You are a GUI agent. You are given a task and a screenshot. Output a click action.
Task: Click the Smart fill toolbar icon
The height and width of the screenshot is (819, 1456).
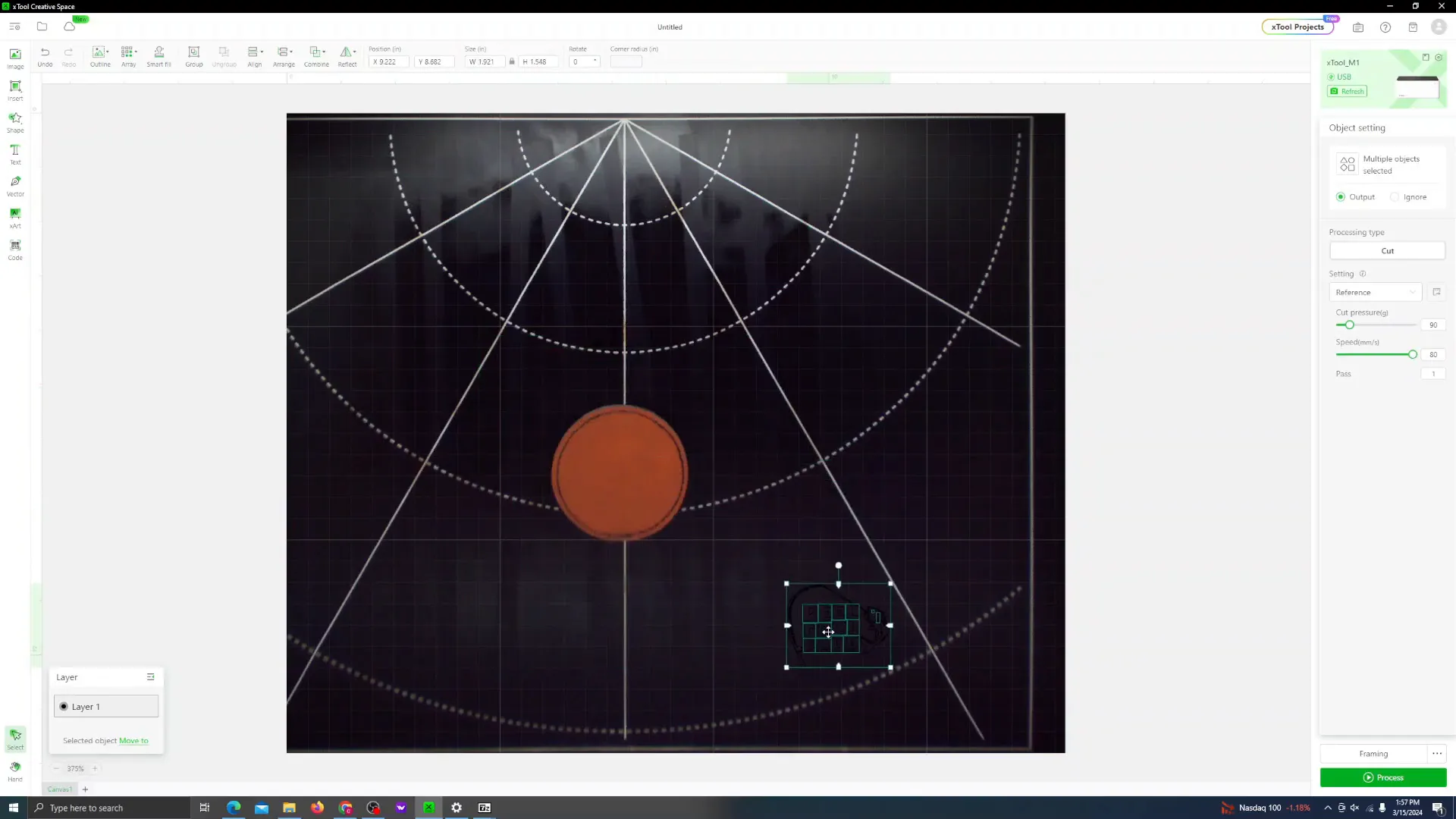click(x=158, y=55)
